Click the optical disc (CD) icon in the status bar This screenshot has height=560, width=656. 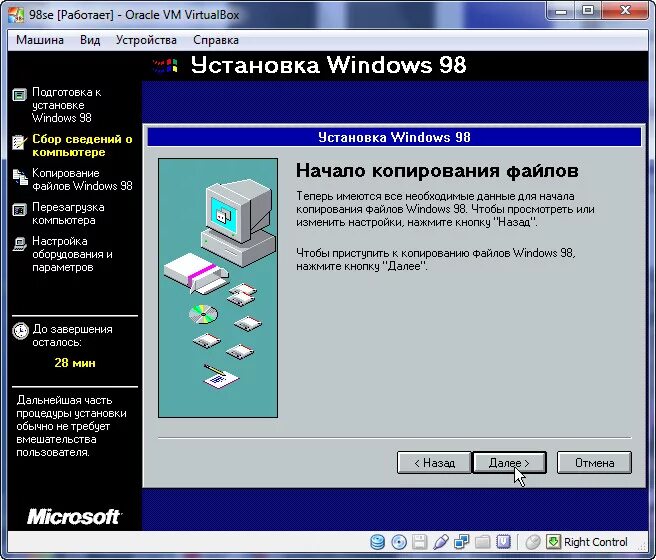pyautogui.click(x=399, y=542)
